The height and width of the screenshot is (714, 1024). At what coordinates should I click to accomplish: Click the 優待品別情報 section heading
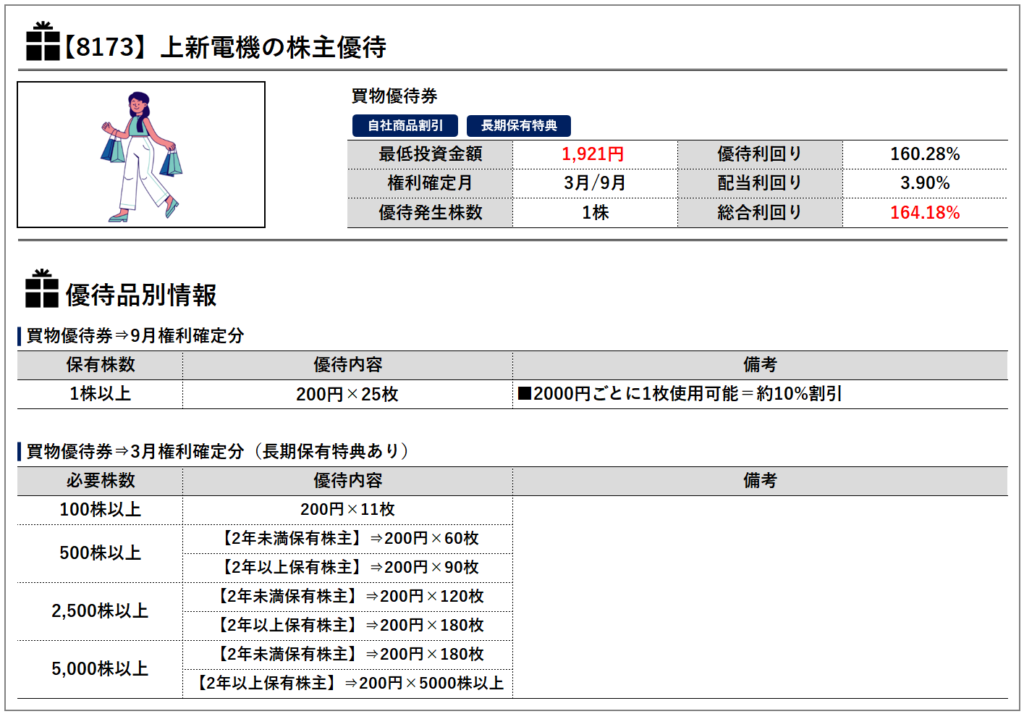tap(141, 295)
